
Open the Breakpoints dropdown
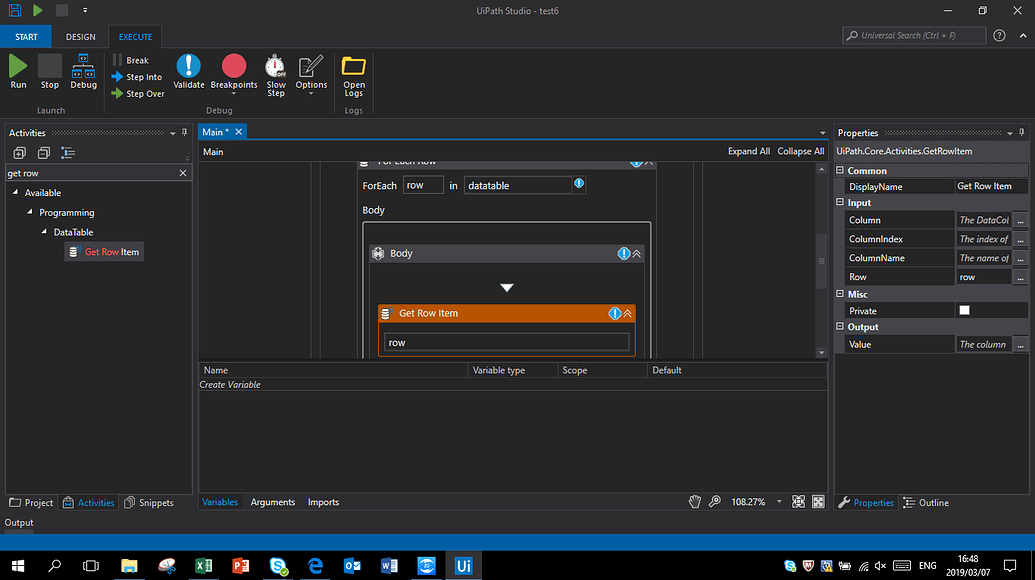click(x=233, y=94)
